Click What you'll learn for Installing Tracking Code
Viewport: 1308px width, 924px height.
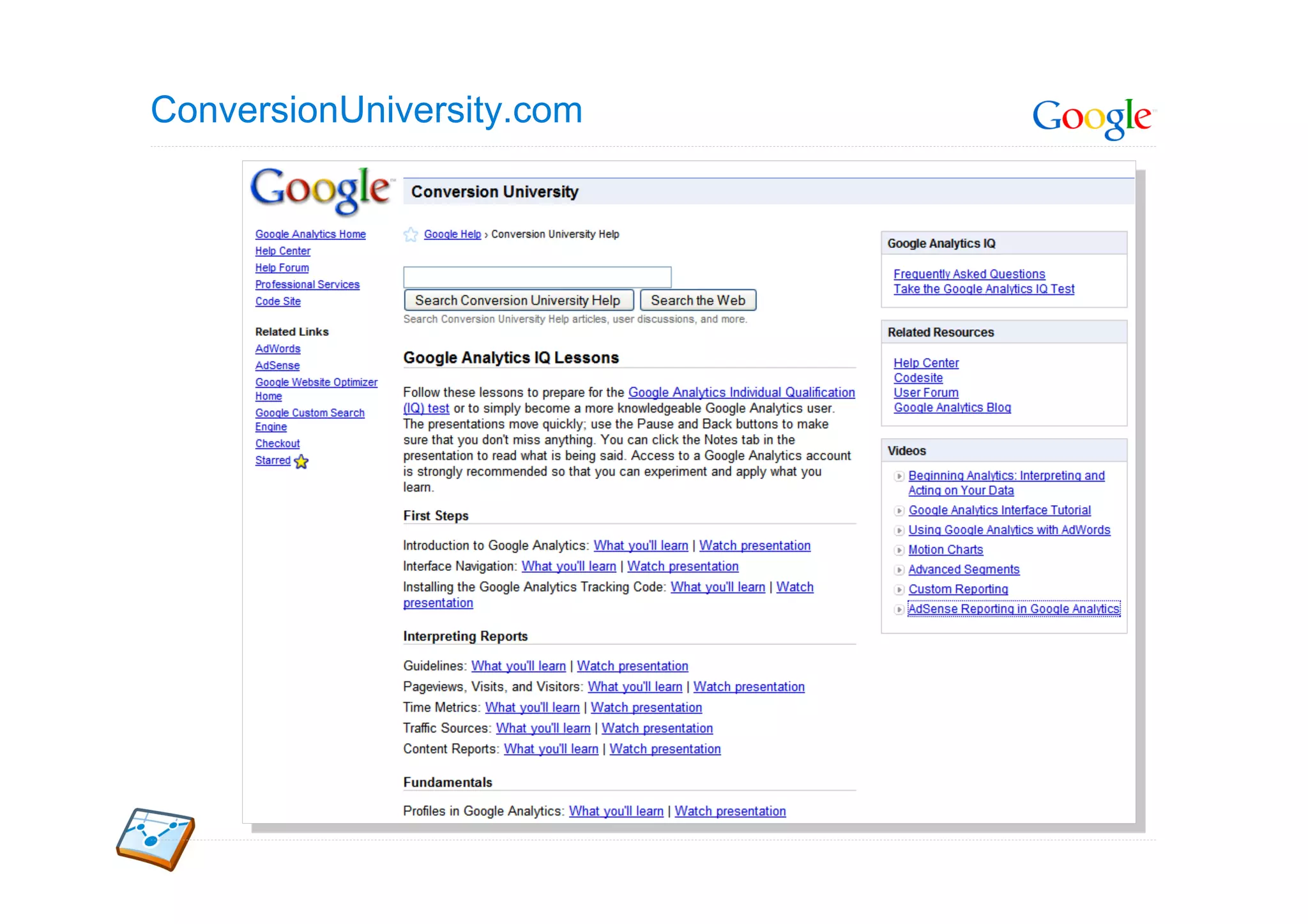pos(718,587)
